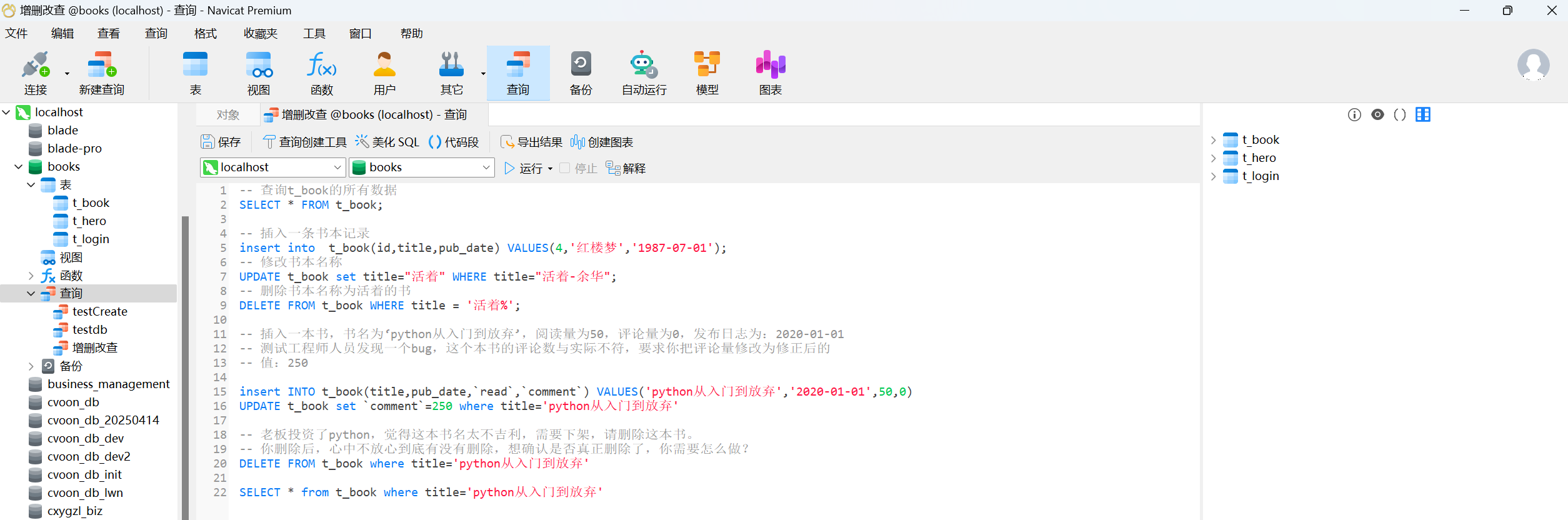The height and width of the screenshot is (520, 1568).
Task: Open the Automation (自动运行) toolbar icon
Action: coord(644,73)
